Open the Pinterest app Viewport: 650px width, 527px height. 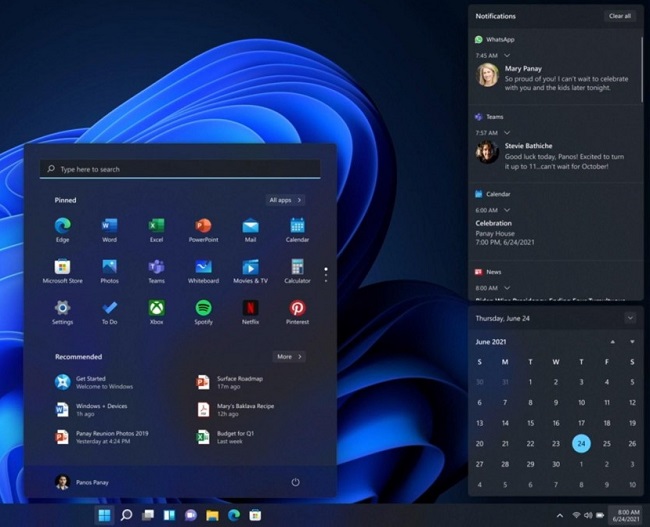point(297,312)
